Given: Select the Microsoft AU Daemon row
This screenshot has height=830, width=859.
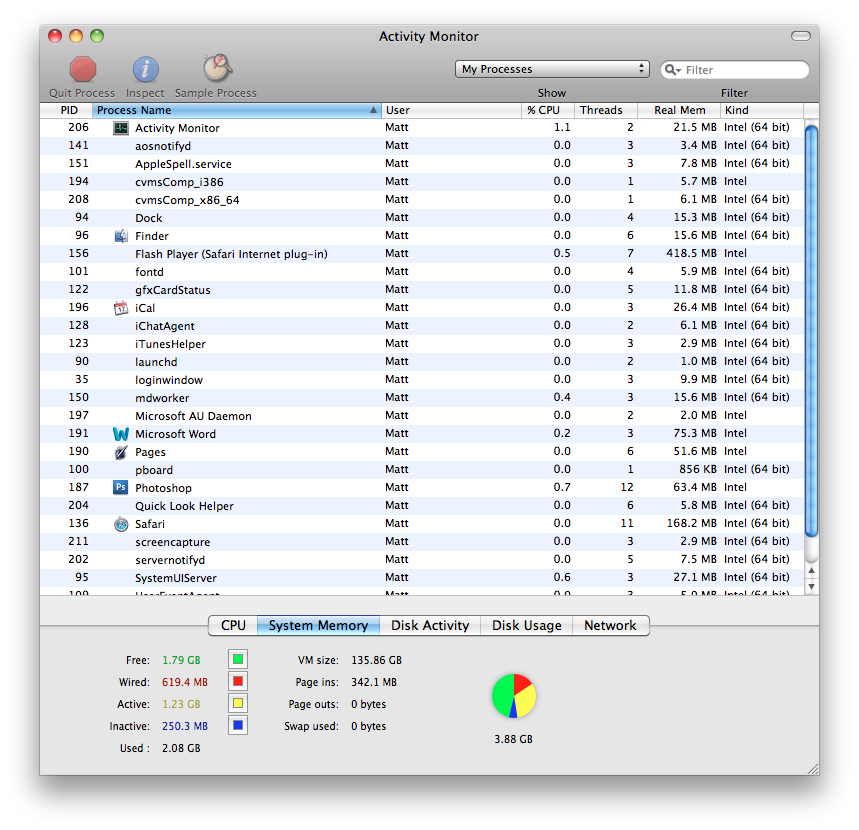Looking at the screenshot, I should tap(422, 416).
